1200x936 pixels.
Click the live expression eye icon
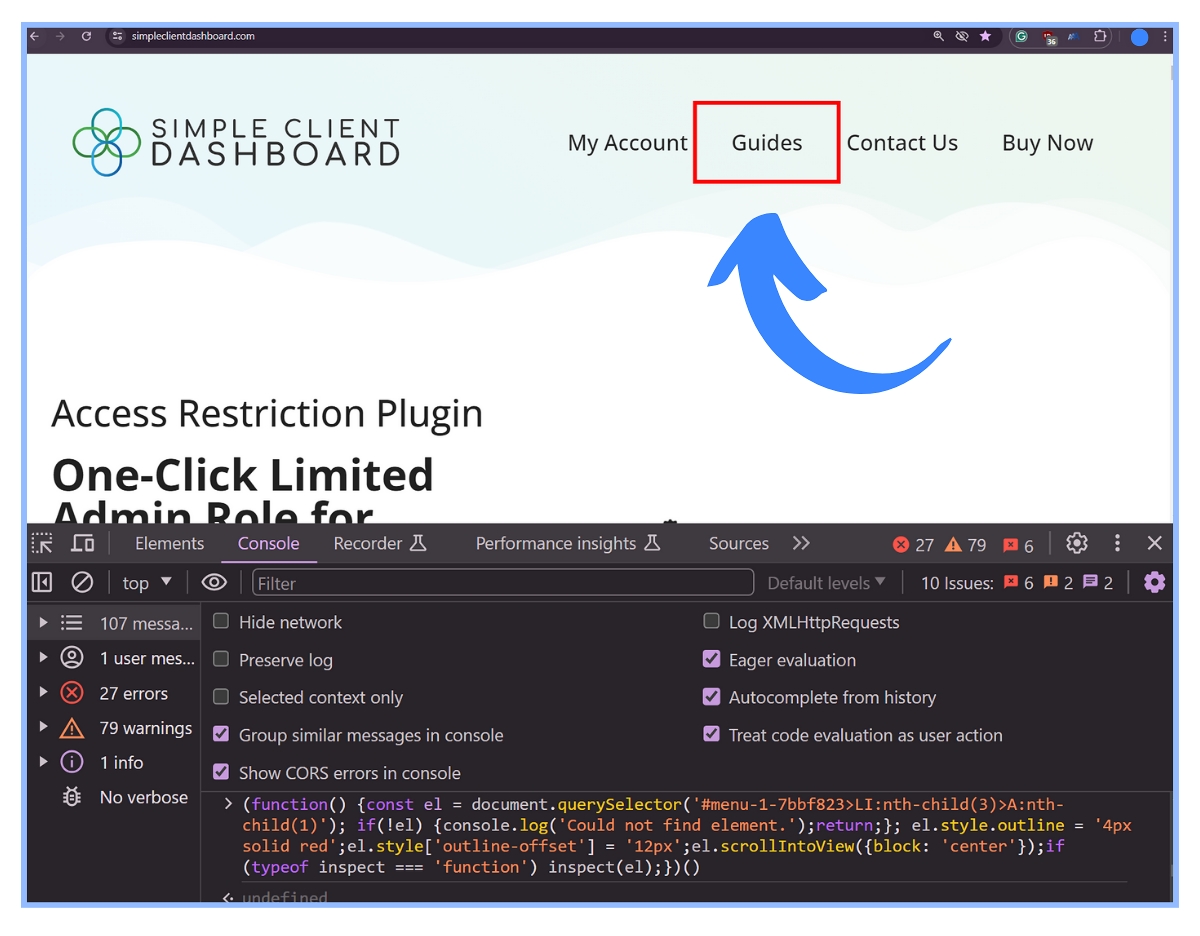[213, 582]
